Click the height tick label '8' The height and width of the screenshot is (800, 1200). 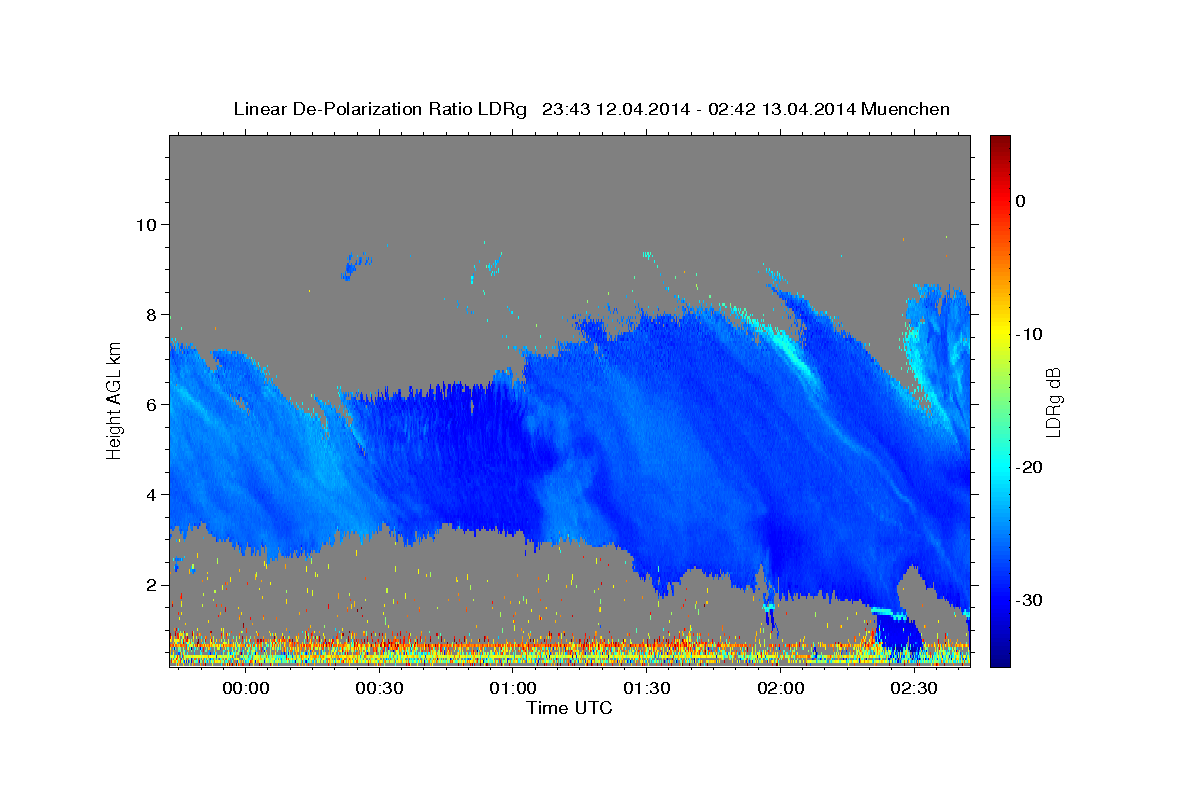tap(150, 314)
